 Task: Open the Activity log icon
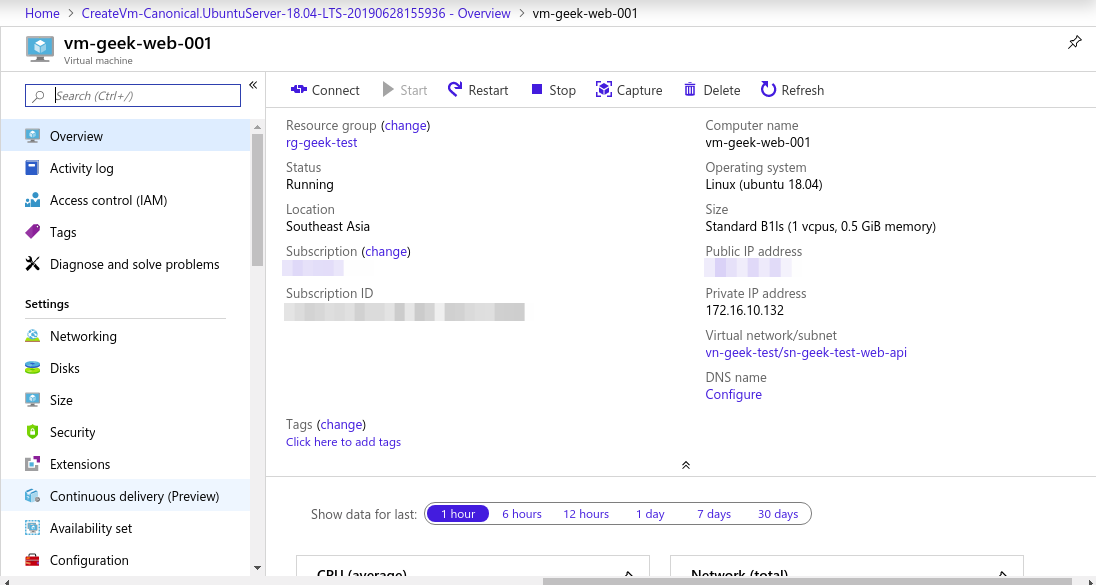click(32, 168)
